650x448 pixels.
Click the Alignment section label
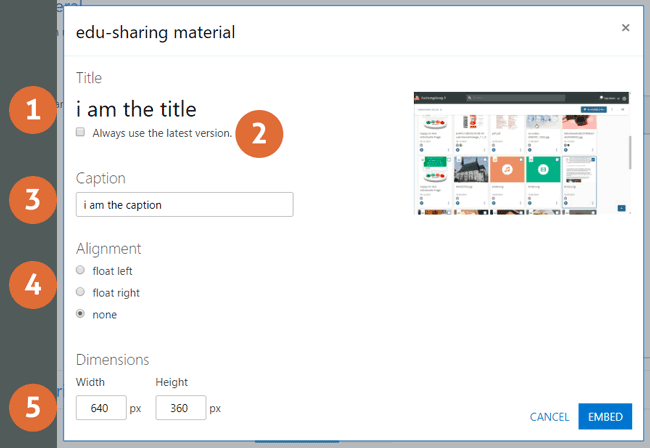(109, 248)
